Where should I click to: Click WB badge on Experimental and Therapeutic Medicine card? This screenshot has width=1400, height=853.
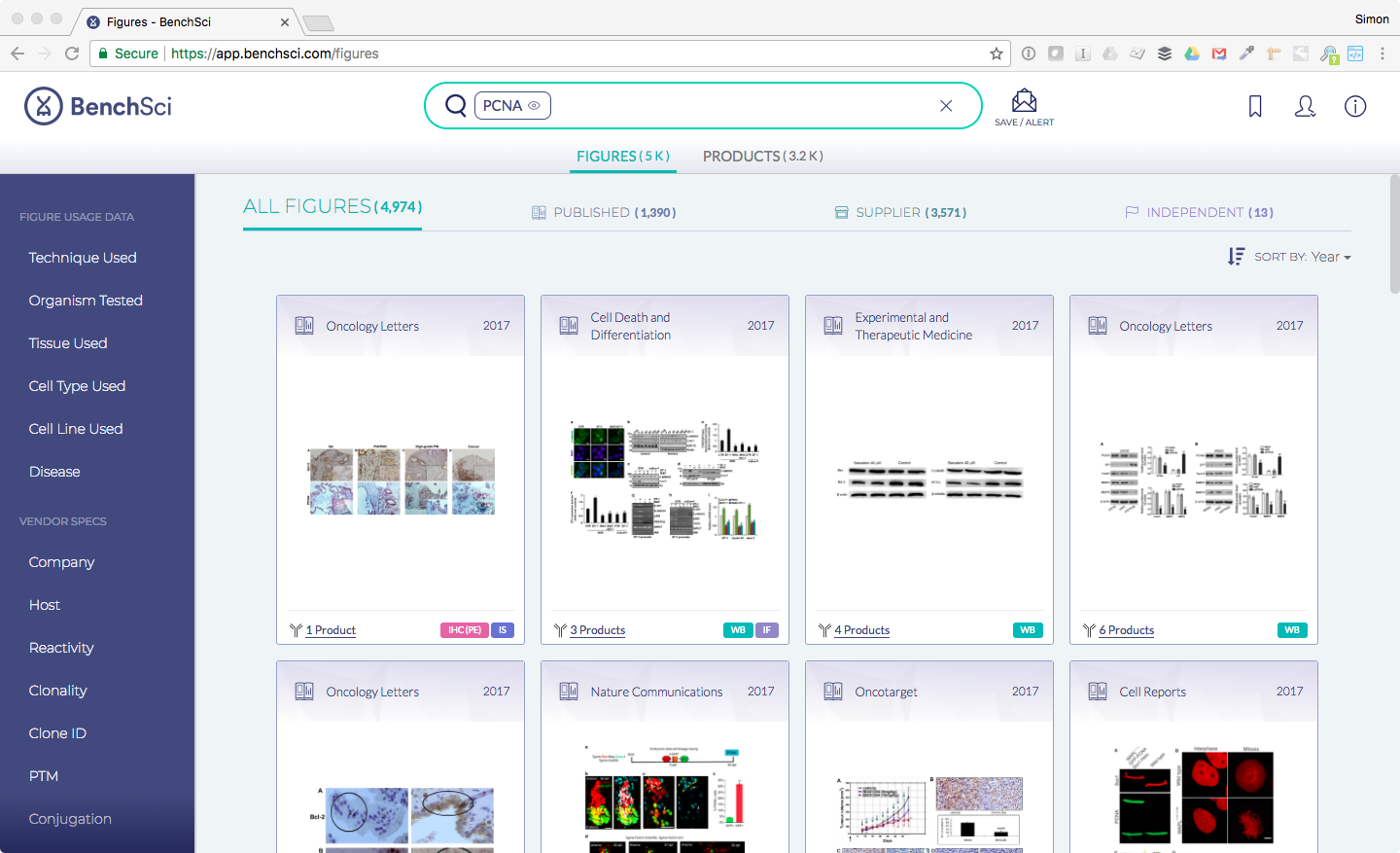(x=1028, y=630)
